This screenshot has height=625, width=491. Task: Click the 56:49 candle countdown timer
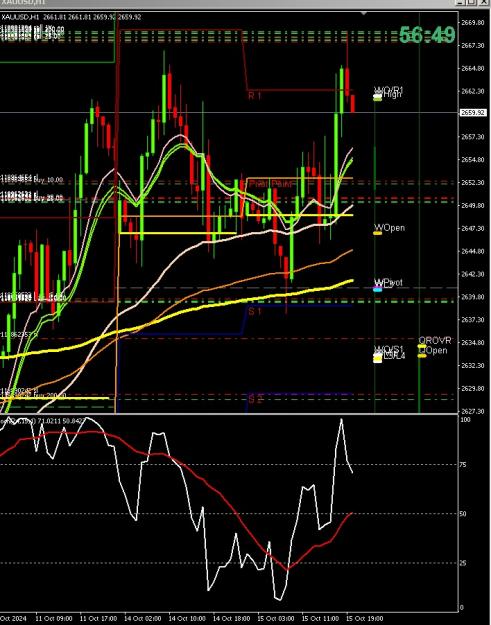(427, 35)
